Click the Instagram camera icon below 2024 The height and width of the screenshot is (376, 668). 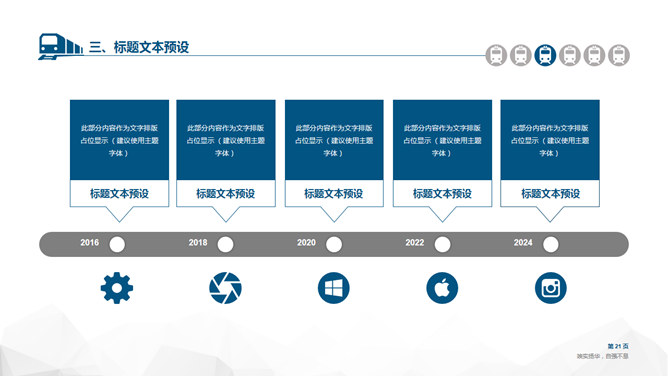click(550, 288)
